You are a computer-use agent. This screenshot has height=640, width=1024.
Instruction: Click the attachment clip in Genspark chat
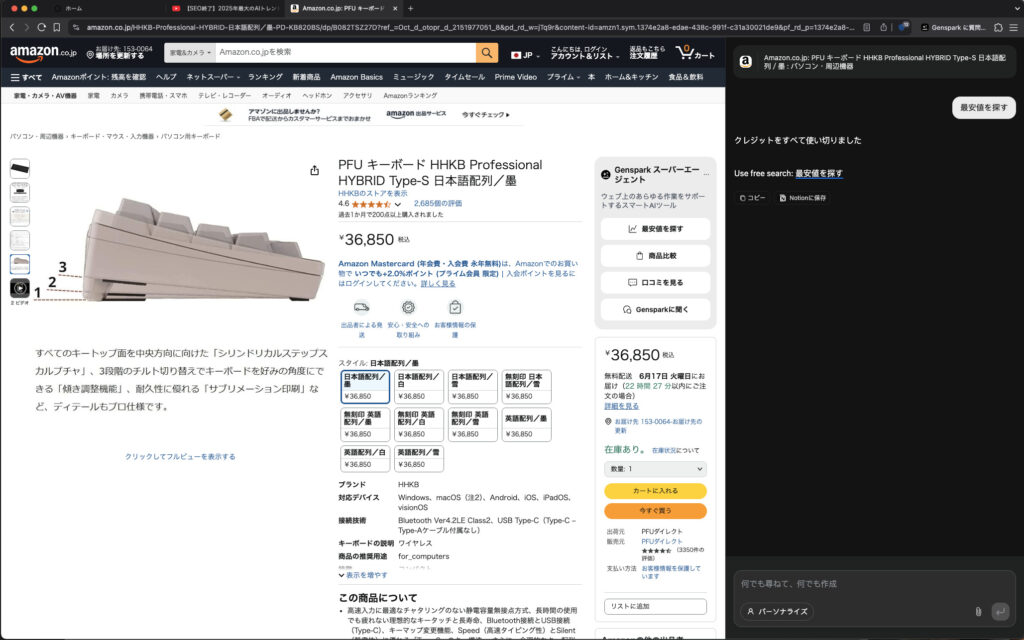pyautogui.click(x=978, y=611)
